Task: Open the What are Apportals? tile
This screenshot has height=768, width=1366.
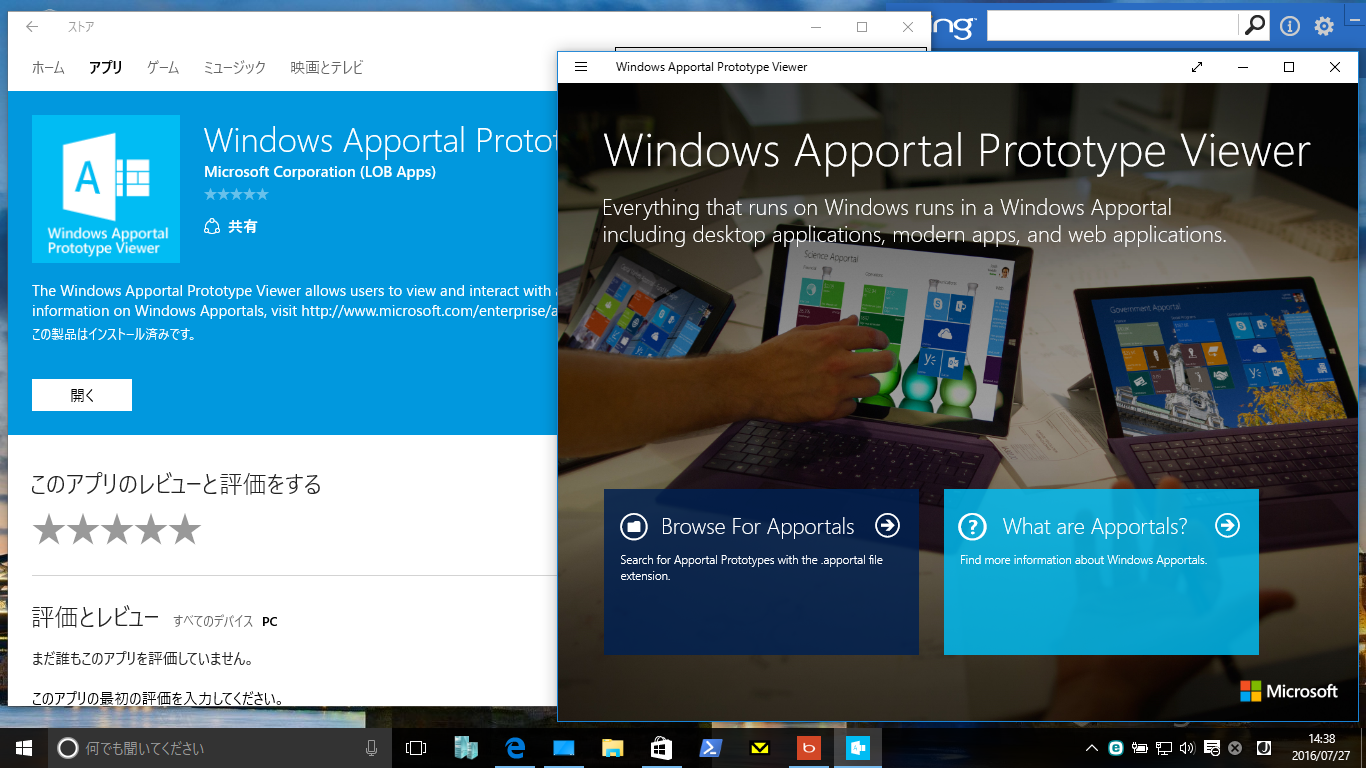Action: [1101, 572]
